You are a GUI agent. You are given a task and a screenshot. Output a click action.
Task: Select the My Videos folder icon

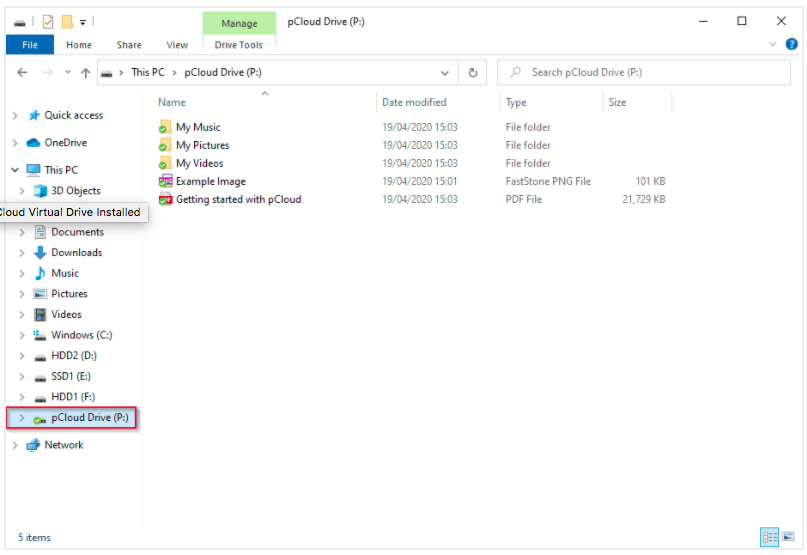[165, 163]
